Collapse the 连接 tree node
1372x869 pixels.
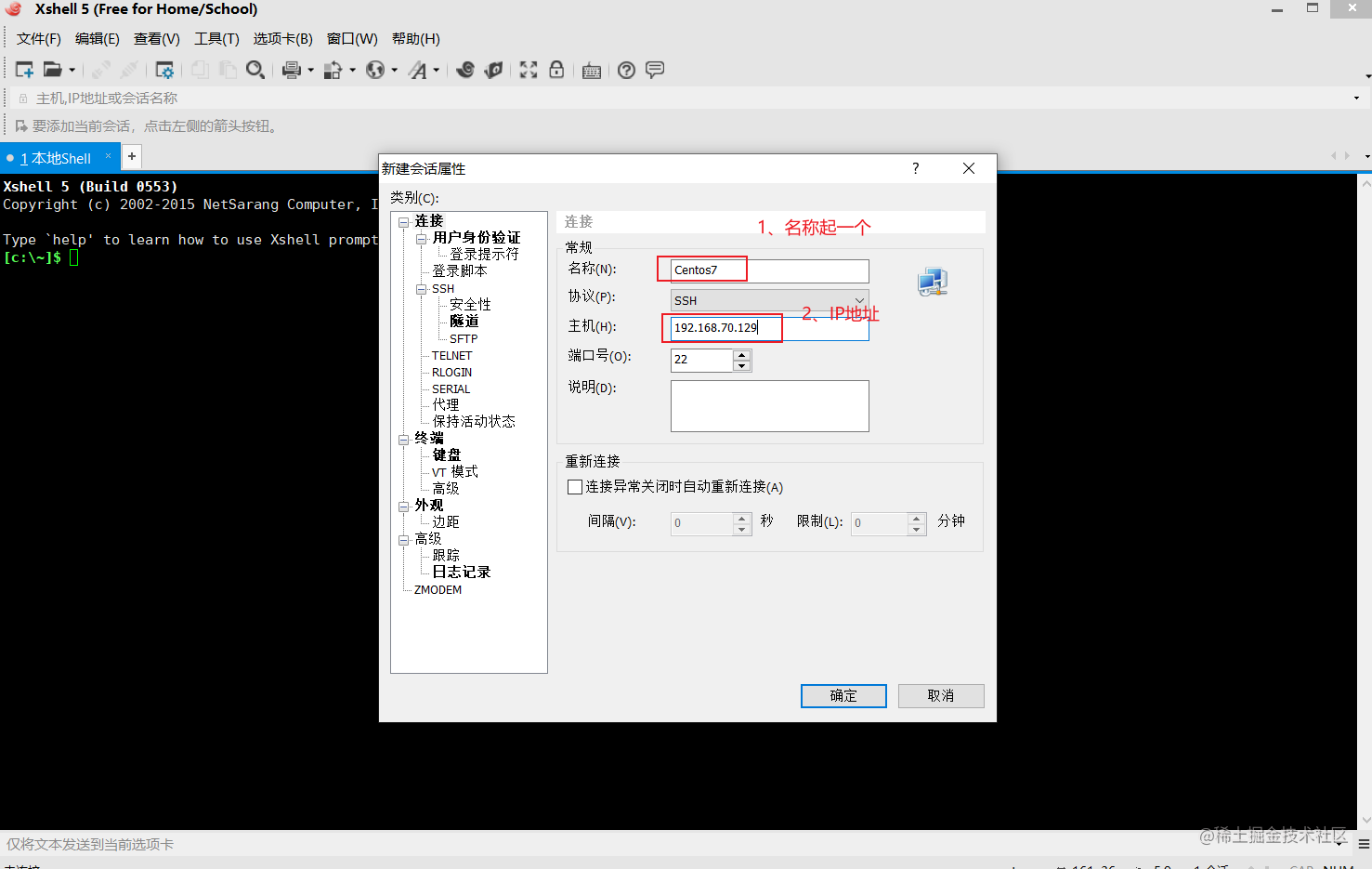(404, 222)
